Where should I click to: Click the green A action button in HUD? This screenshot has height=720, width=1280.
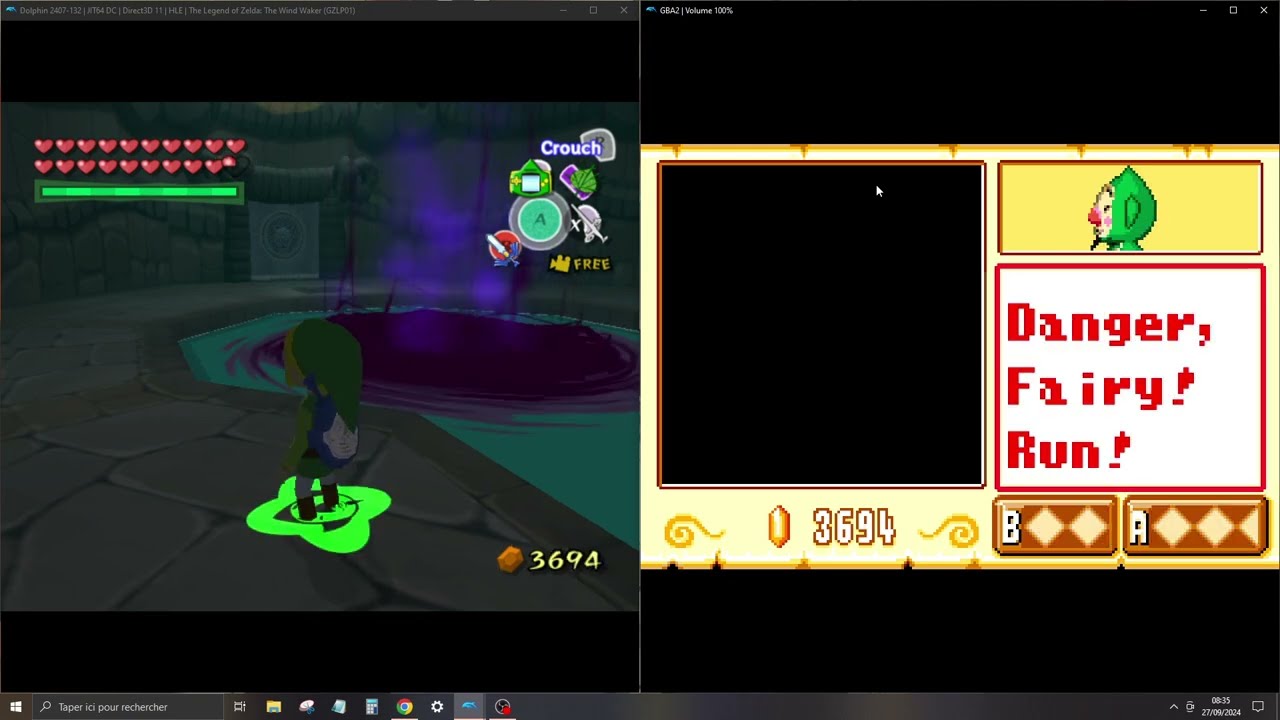pos(540,221)
